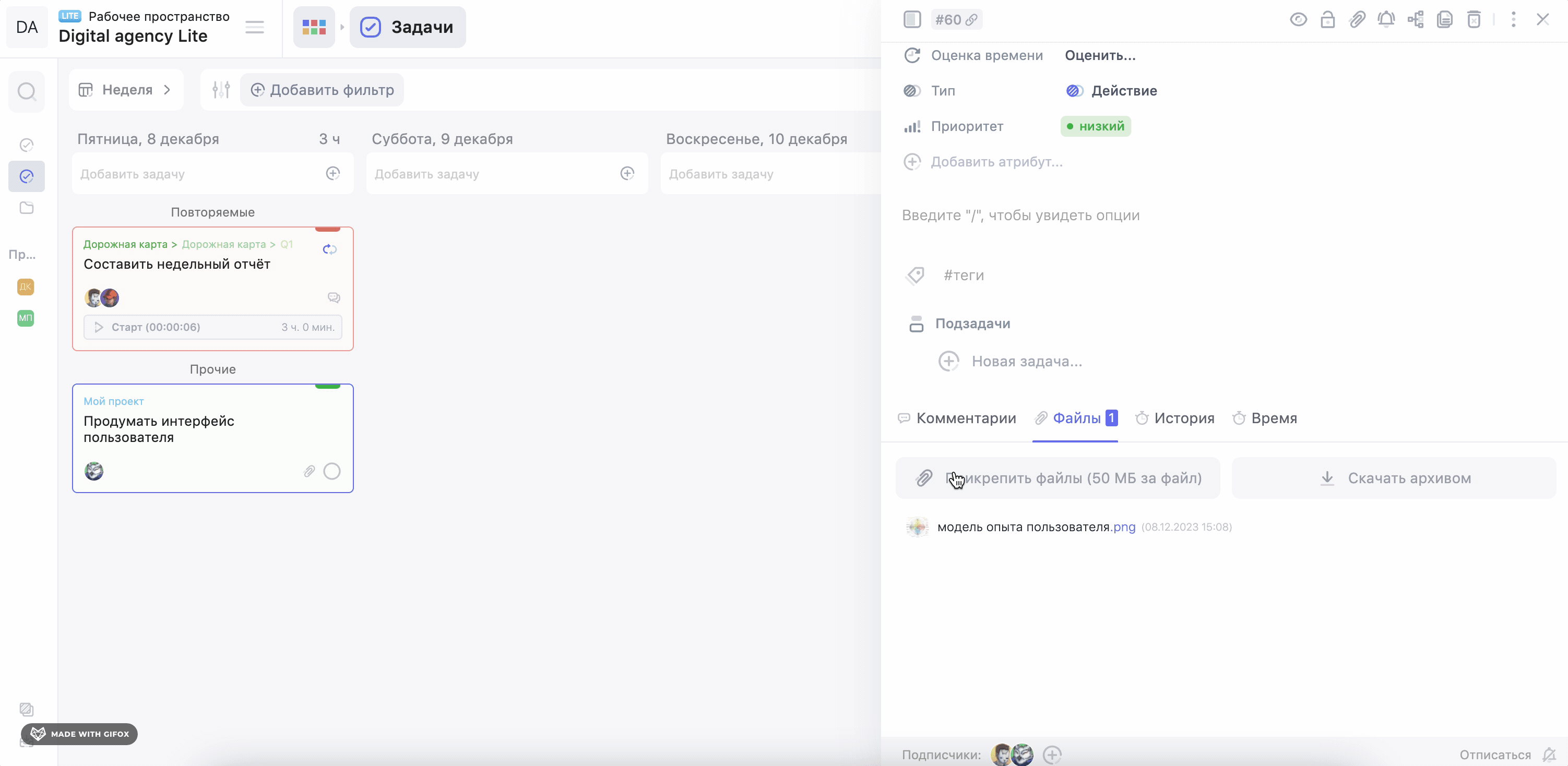
Task: Open Задачи breadcrumb button
Action: click(x=408, y=27)
